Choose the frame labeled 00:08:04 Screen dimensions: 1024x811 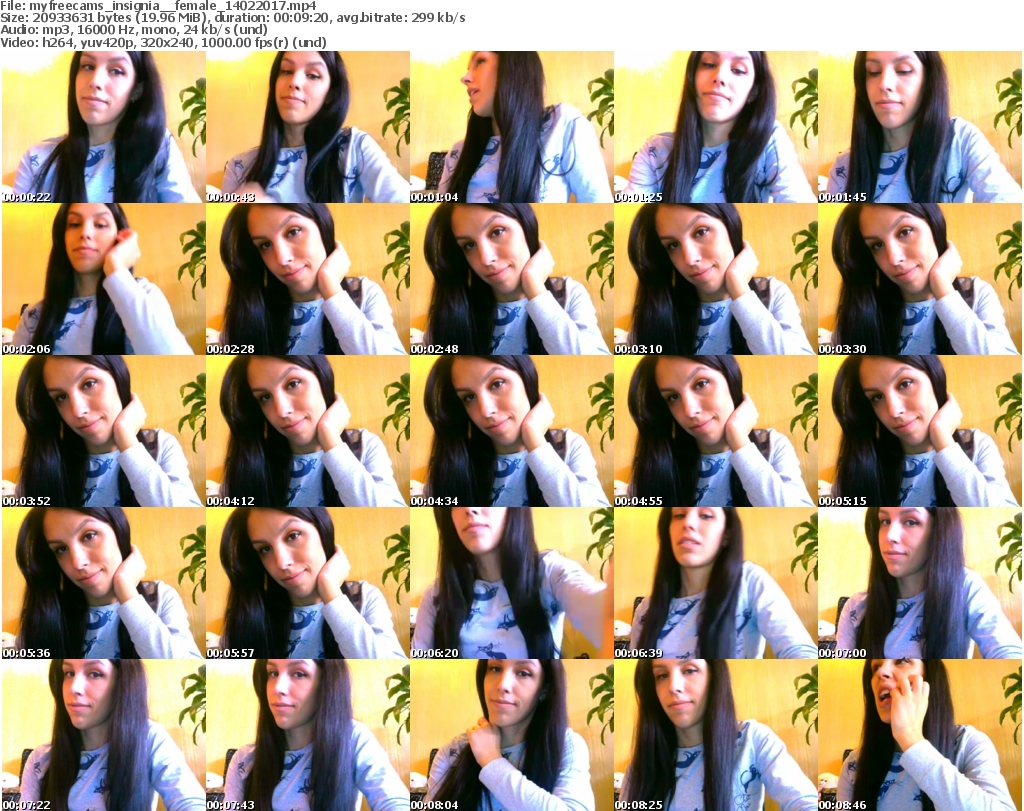[x=511, y=735]
